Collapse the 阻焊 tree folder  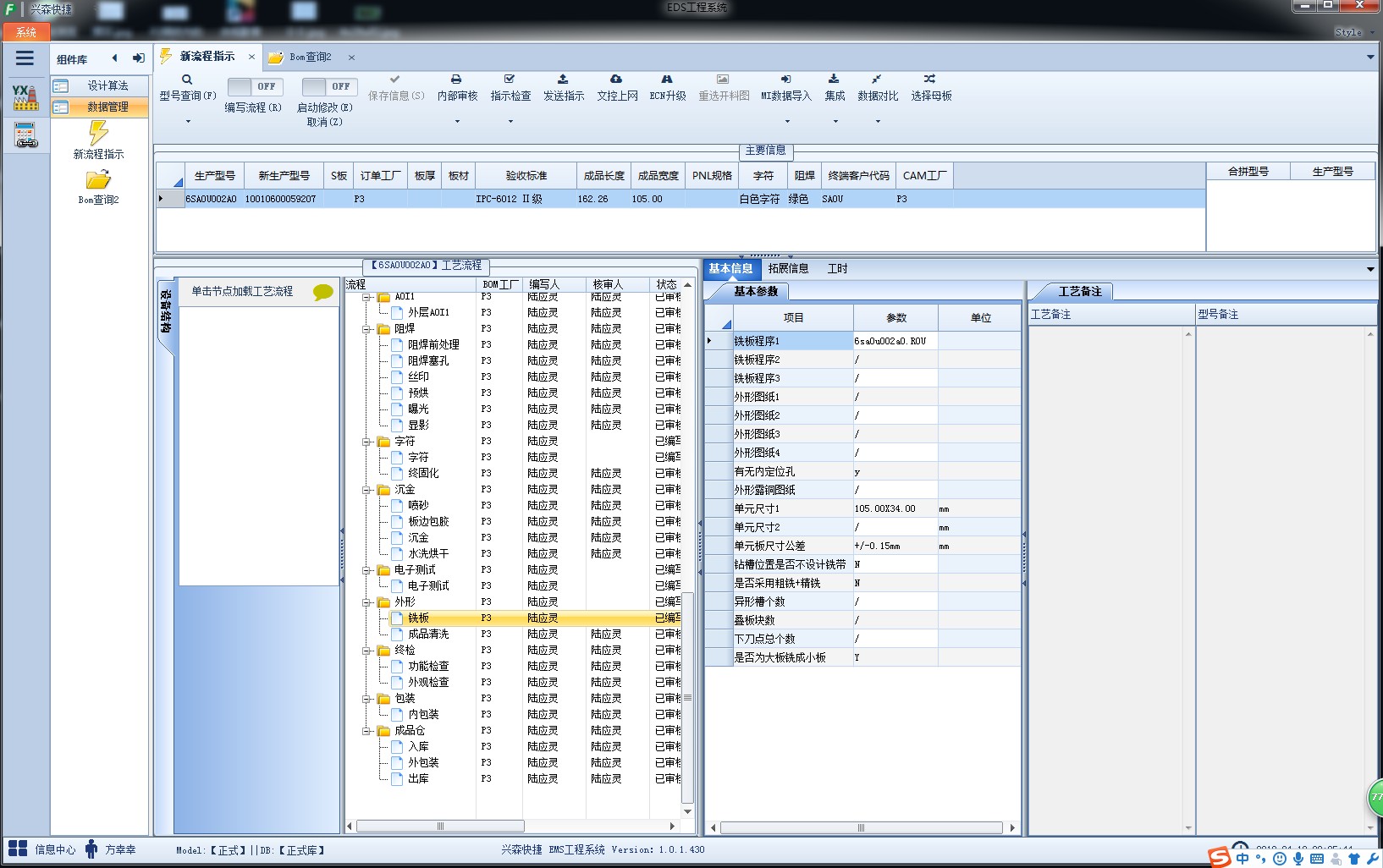tap(367, 328)
